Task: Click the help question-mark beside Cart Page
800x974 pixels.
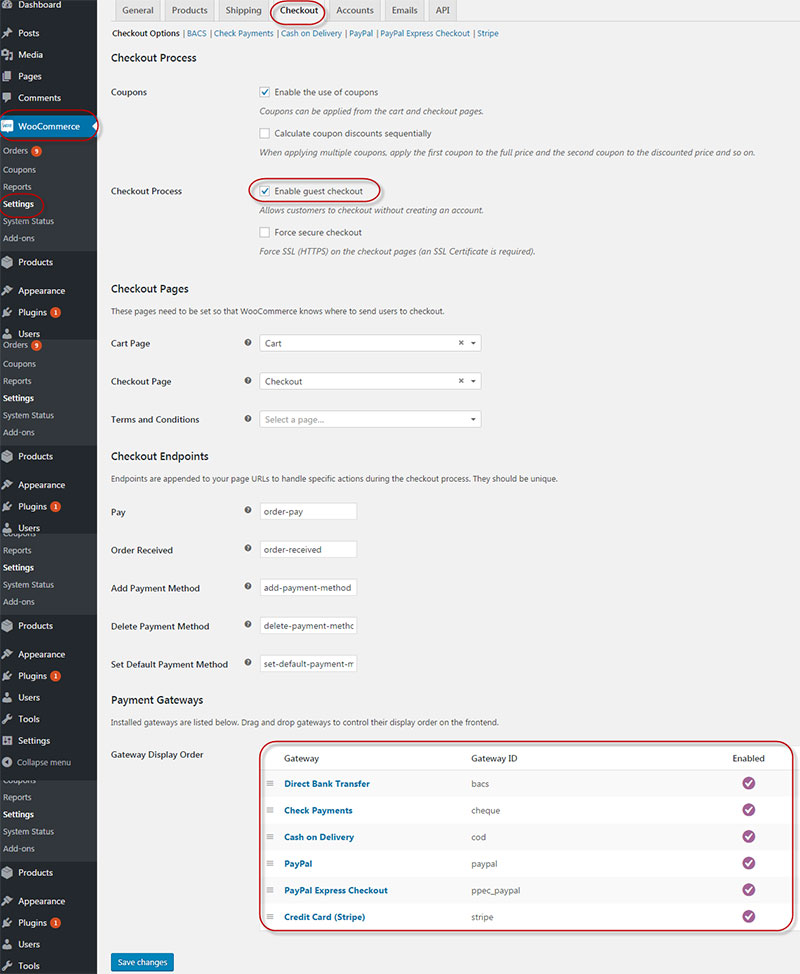Action: 247,343
